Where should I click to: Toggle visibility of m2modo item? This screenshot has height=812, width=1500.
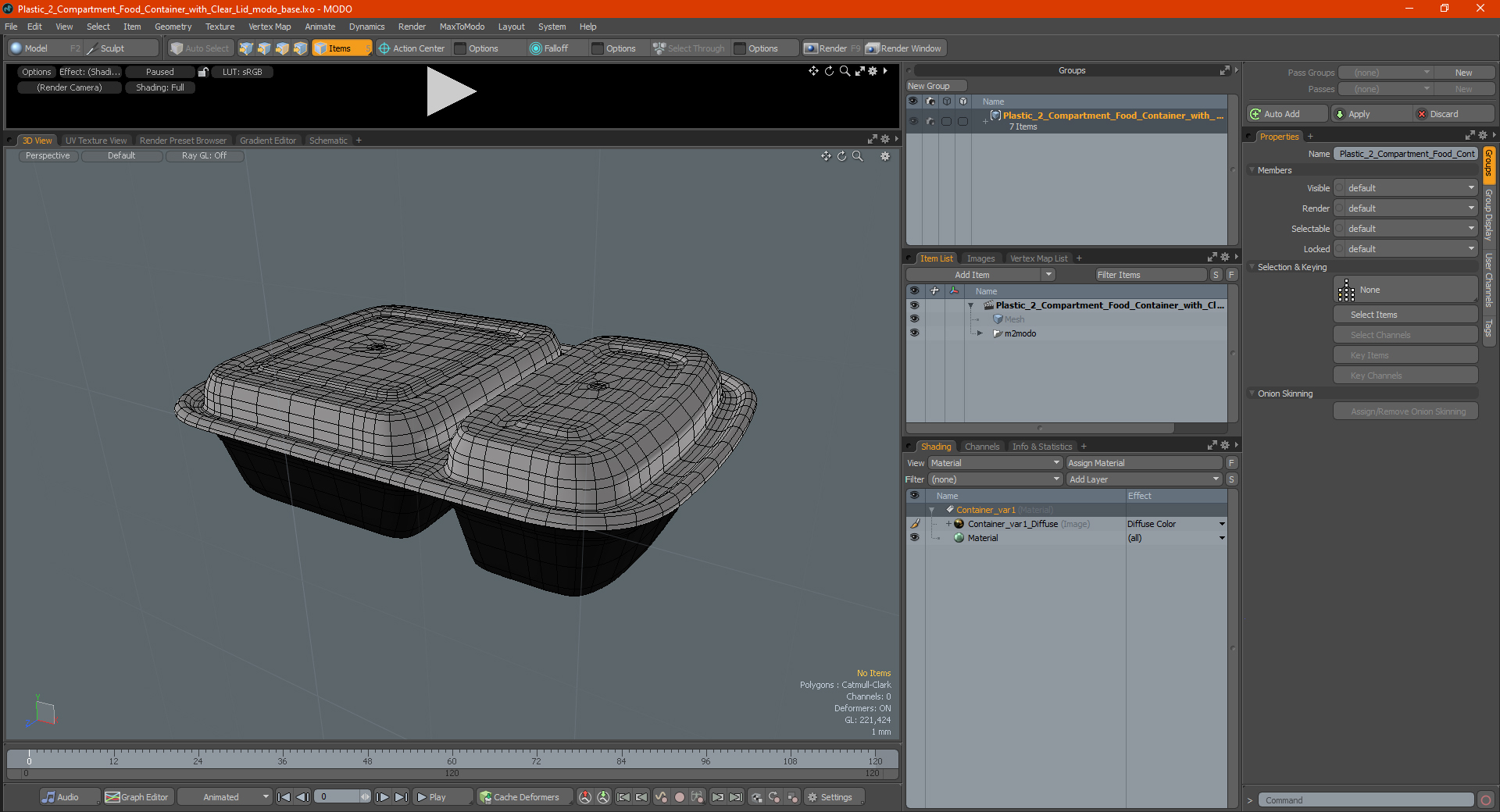pyautogui.click(x=914, y=333)
